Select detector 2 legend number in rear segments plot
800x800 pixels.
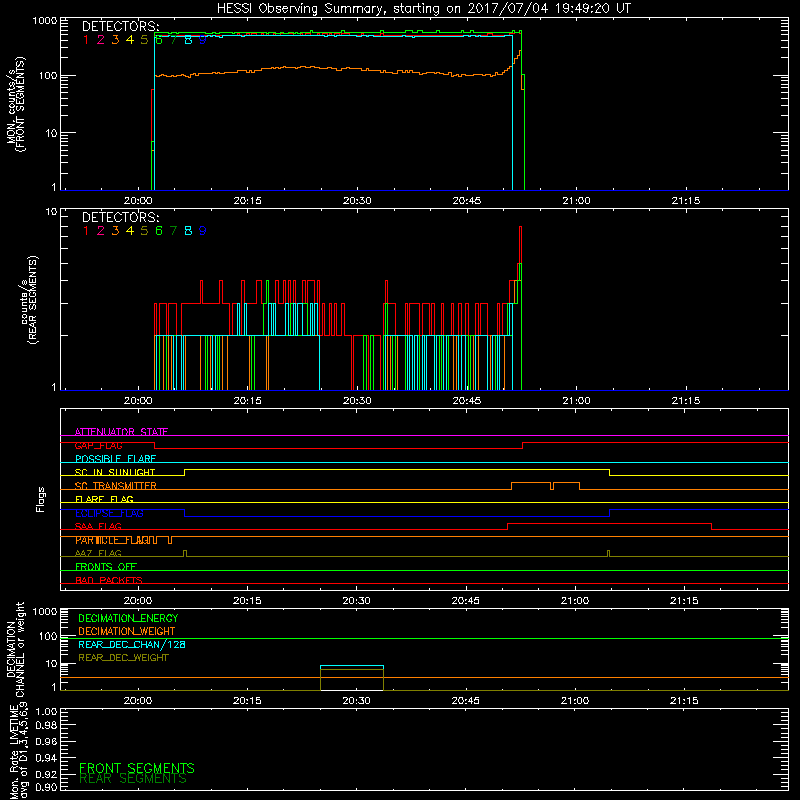101,231
